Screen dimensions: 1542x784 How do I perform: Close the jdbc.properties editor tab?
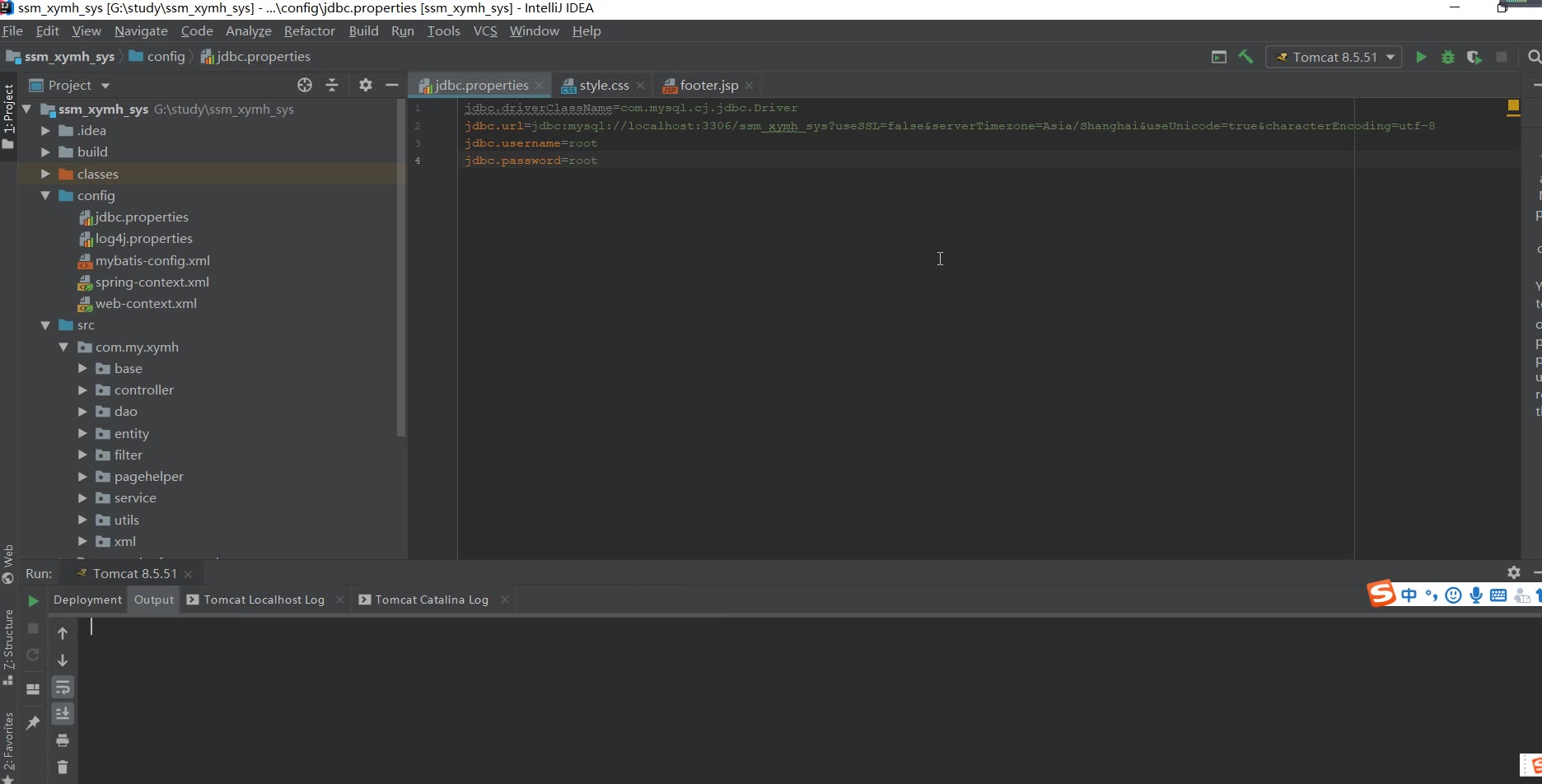pos(539,86)
